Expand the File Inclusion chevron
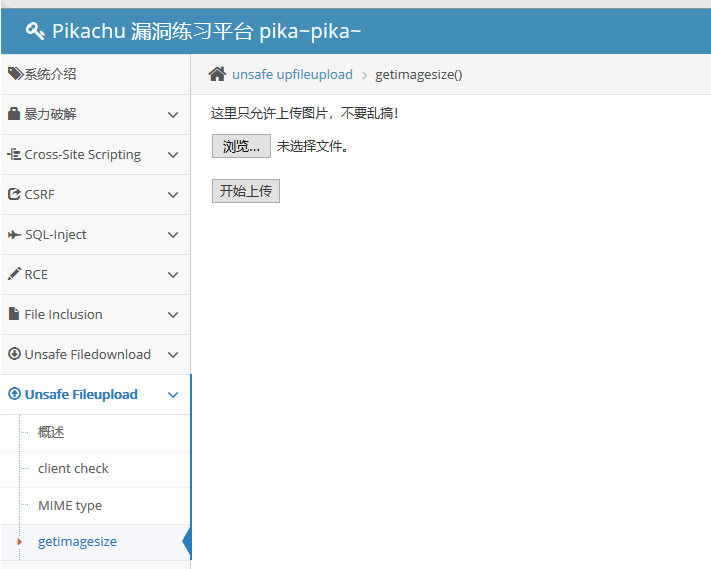Image resolution: width=711 pixels, height=569 pixels. pyautogui.click(x=173, y=315)
